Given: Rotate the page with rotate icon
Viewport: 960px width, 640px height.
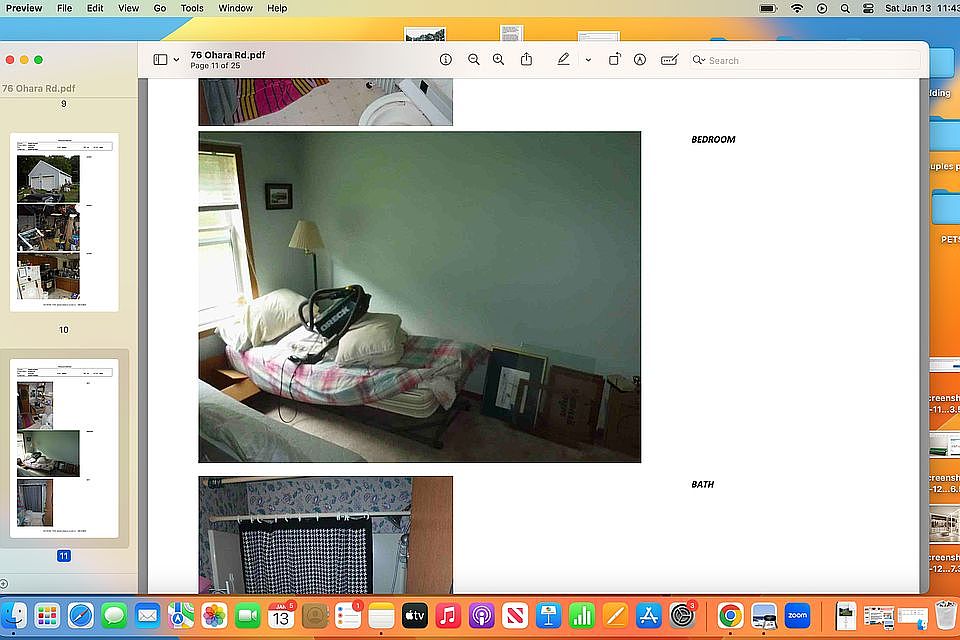Looking at the screenshot, I should coord(614,60).
